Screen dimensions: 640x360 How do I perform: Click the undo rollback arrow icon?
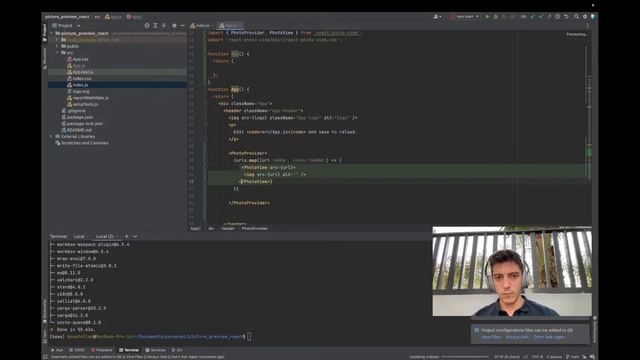(566, 17)
